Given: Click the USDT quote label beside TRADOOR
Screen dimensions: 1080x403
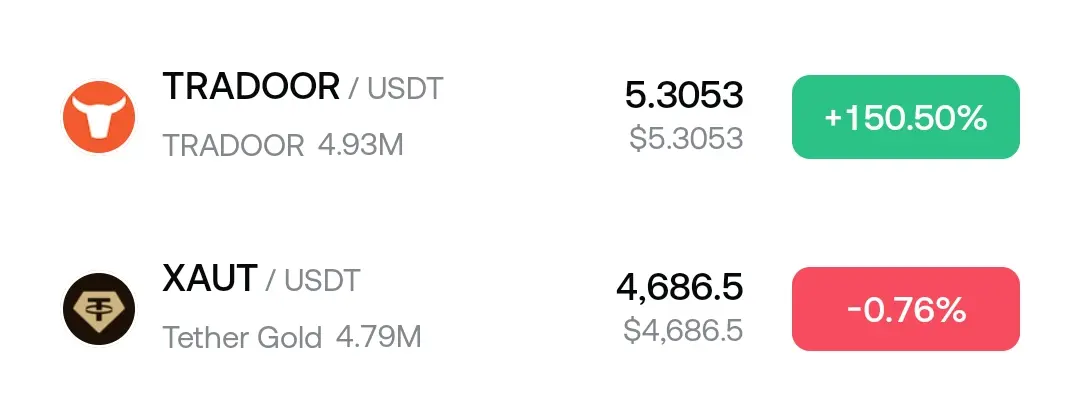Looking at the screenshot, I should pyautogui.click(x=405, y=89).
